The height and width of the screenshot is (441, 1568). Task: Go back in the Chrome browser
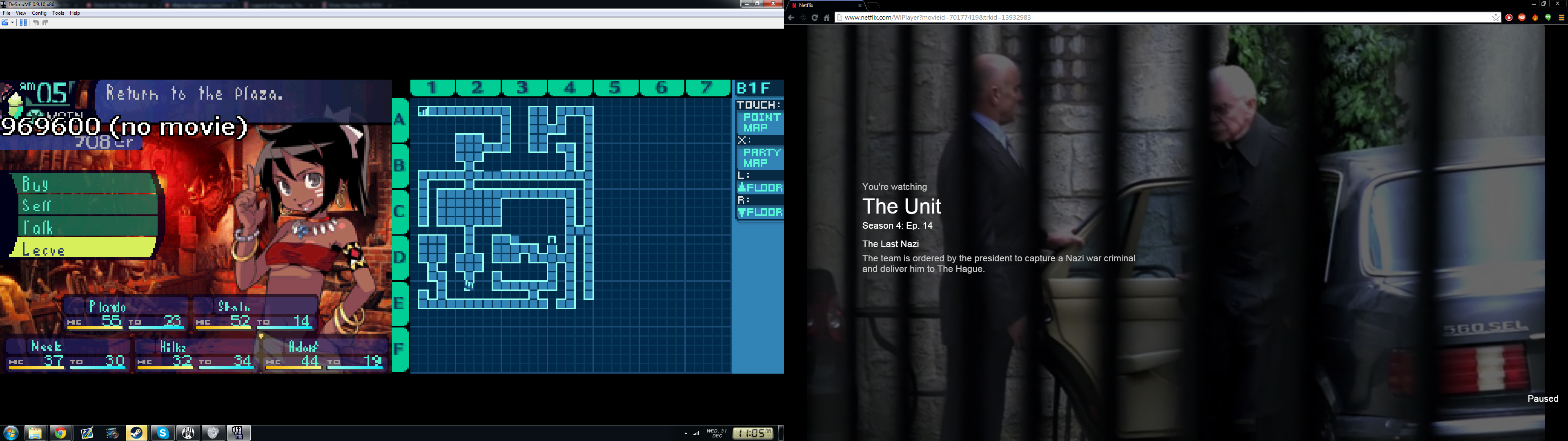pyautogui.click(x=791, y=18)
